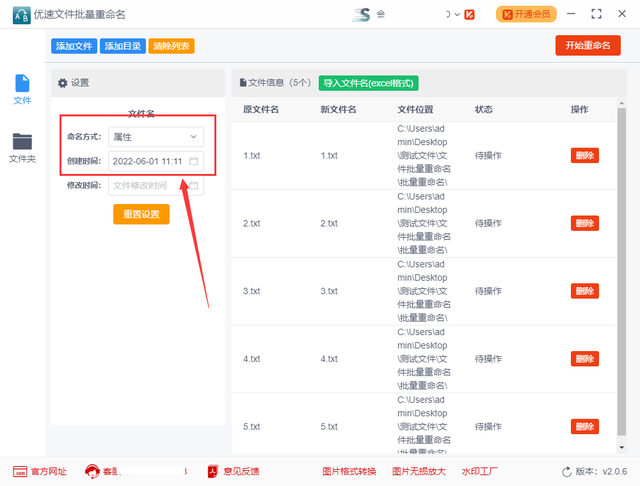Contact customer service headset icon
The width and height of the screenshot is (640, 486).
[x=92, y=471]
